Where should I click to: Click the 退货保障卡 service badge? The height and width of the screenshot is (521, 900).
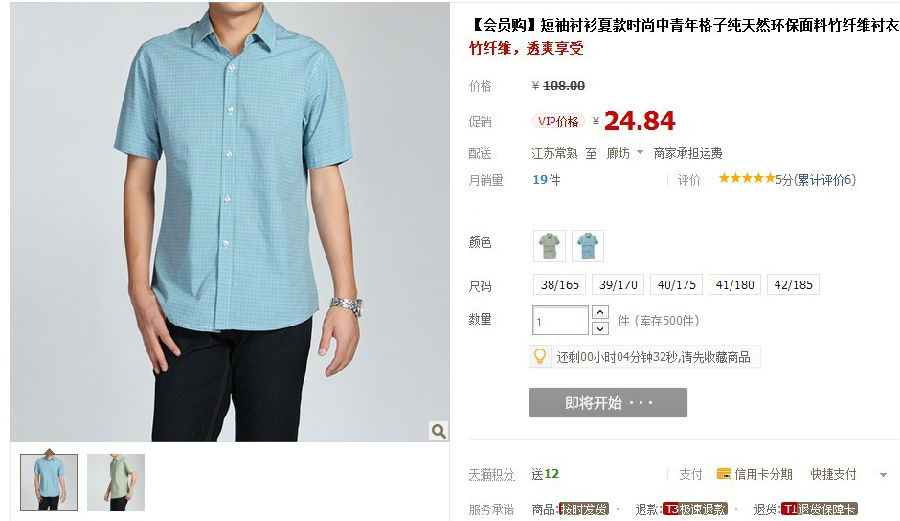[x=819, y=509]
